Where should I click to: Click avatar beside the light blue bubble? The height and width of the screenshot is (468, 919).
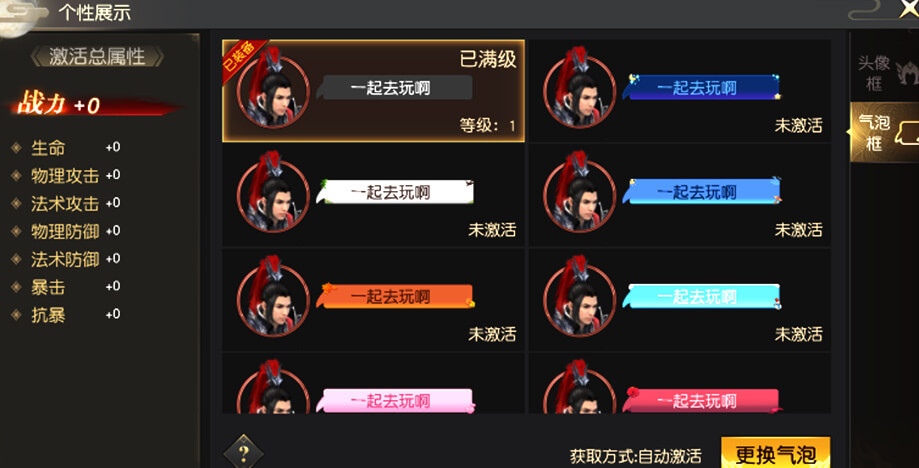(580, 195)
